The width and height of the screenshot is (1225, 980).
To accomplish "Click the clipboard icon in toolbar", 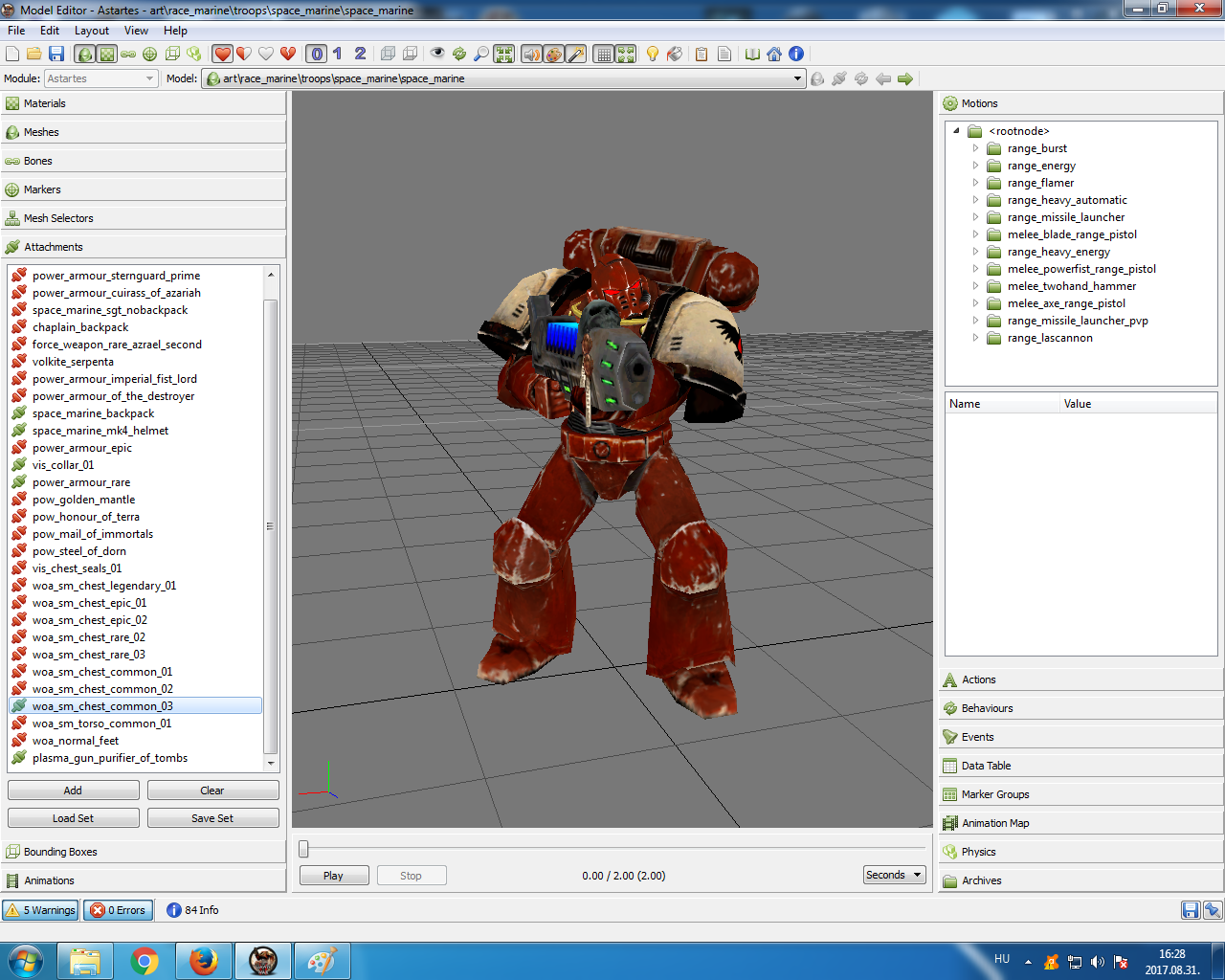I will [702, 55].
